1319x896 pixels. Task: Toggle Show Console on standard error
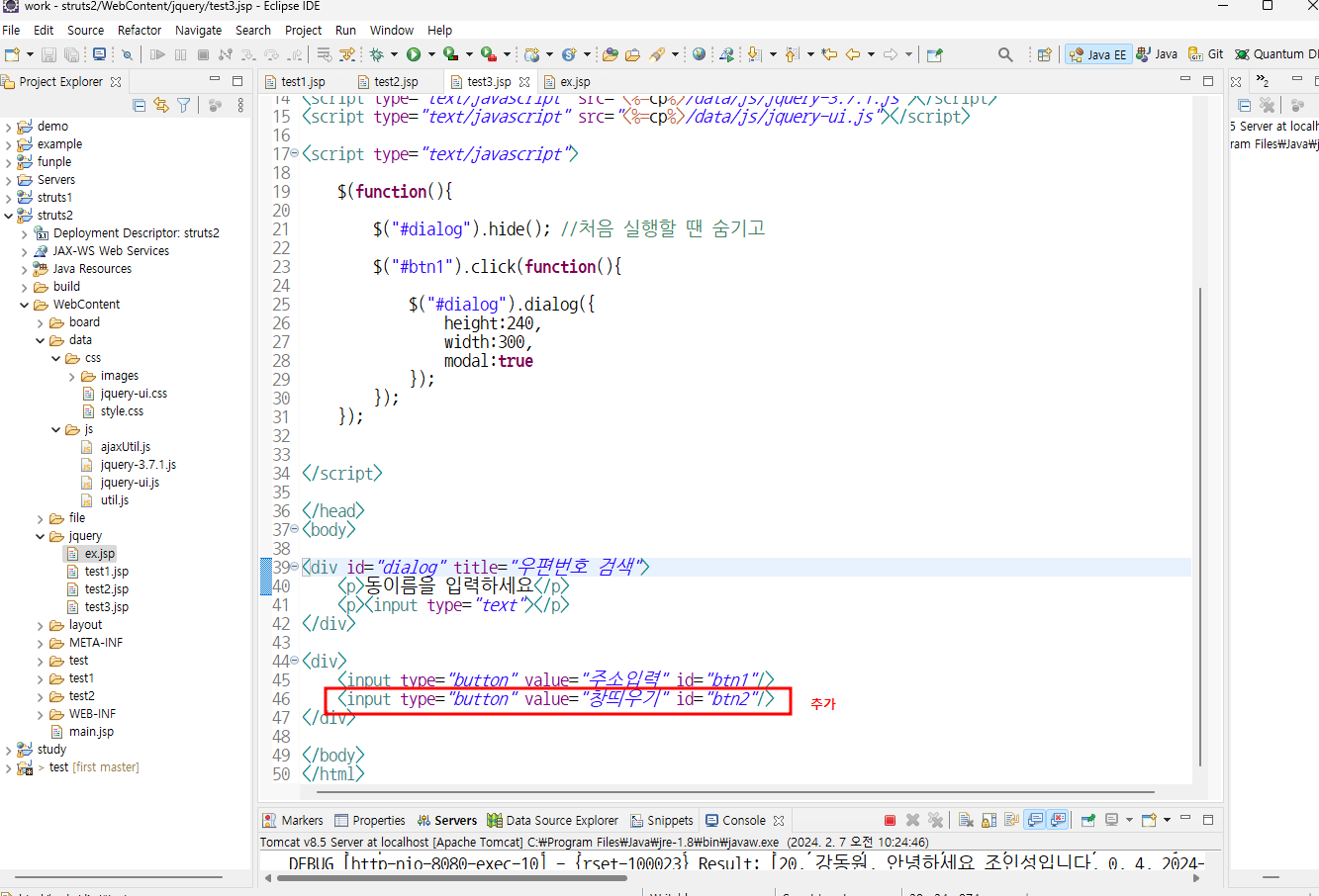click(x=1059, y=820)
